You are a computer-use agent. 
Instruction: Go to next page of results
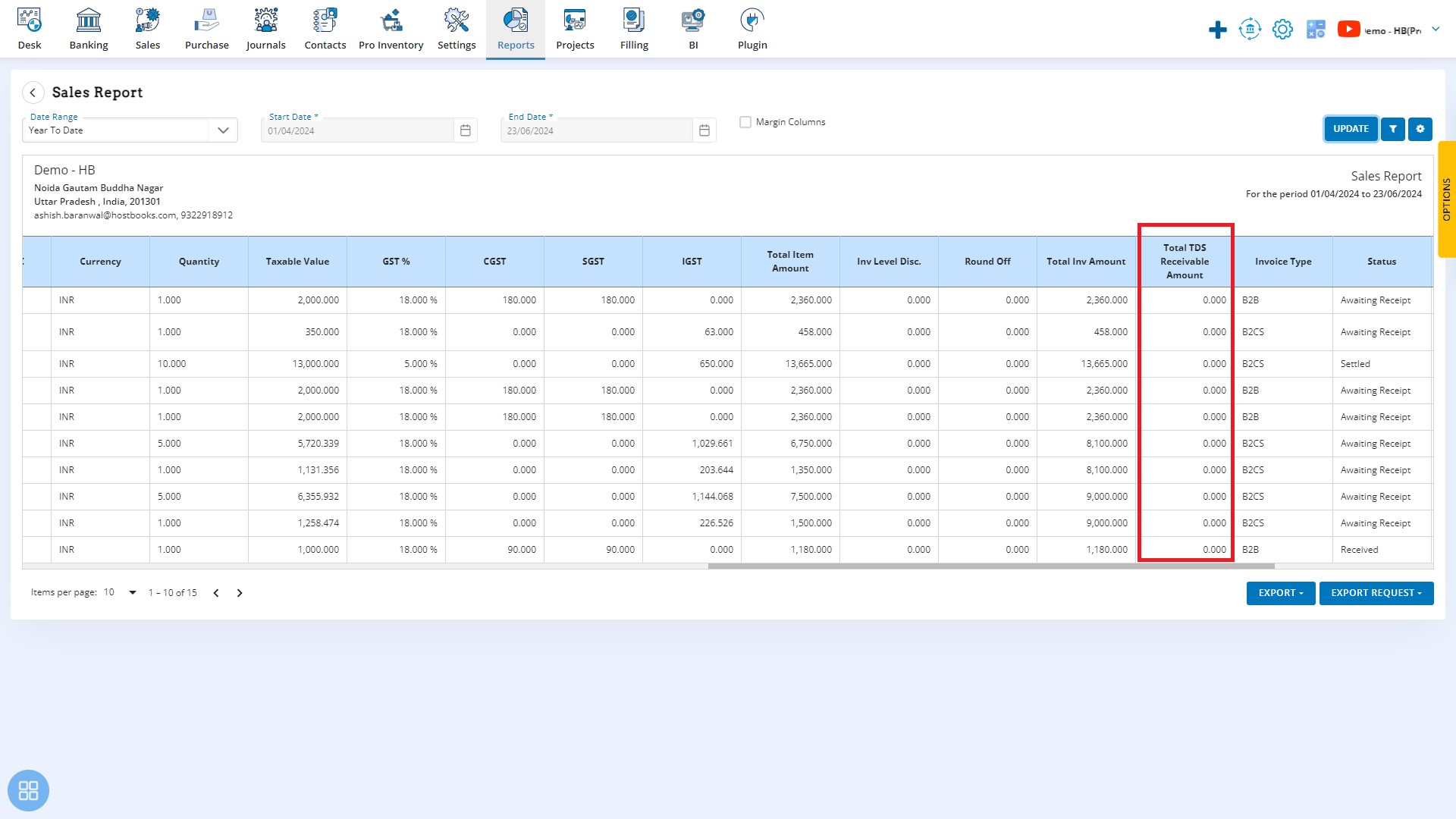point(240,593)
